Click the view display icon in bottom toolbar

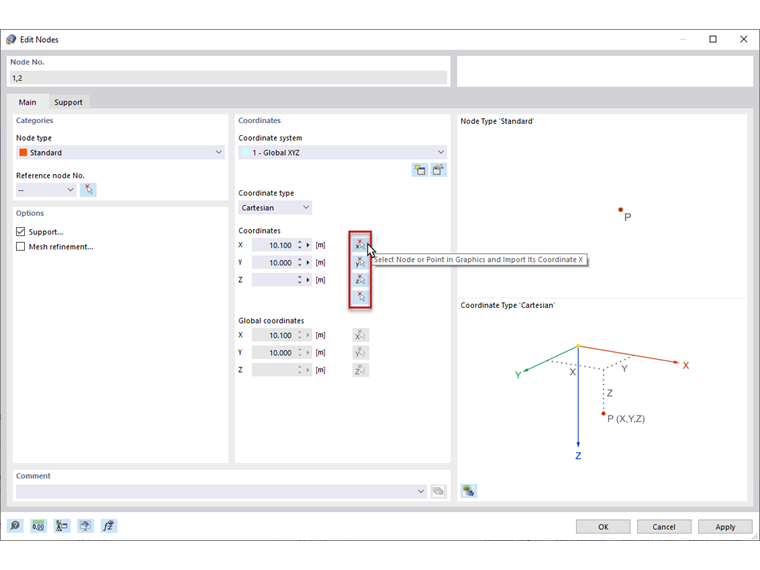click(85, 526)
